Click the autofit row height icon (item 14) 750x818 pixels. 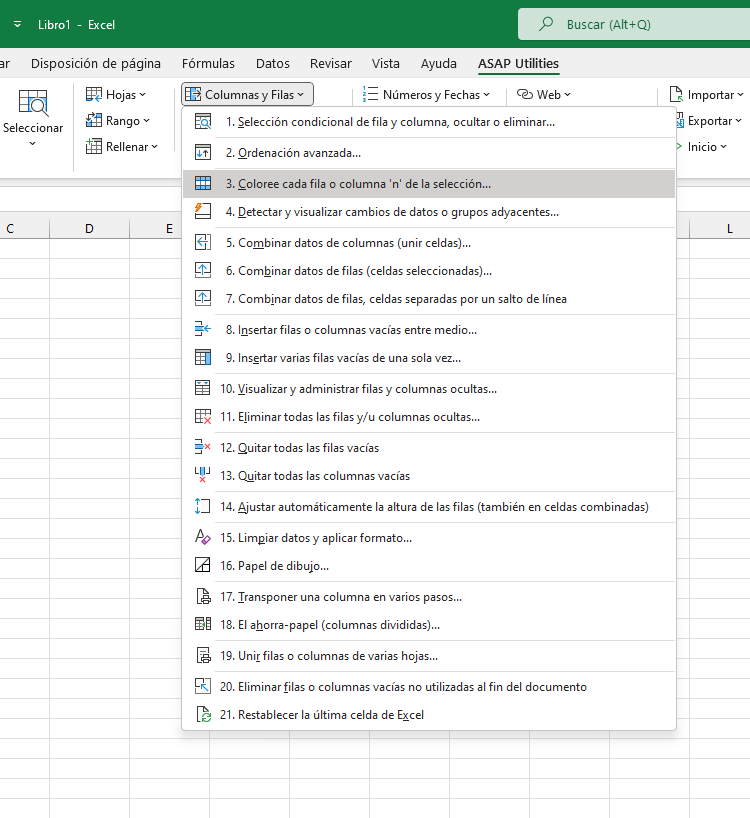click(x=202, y=506)
